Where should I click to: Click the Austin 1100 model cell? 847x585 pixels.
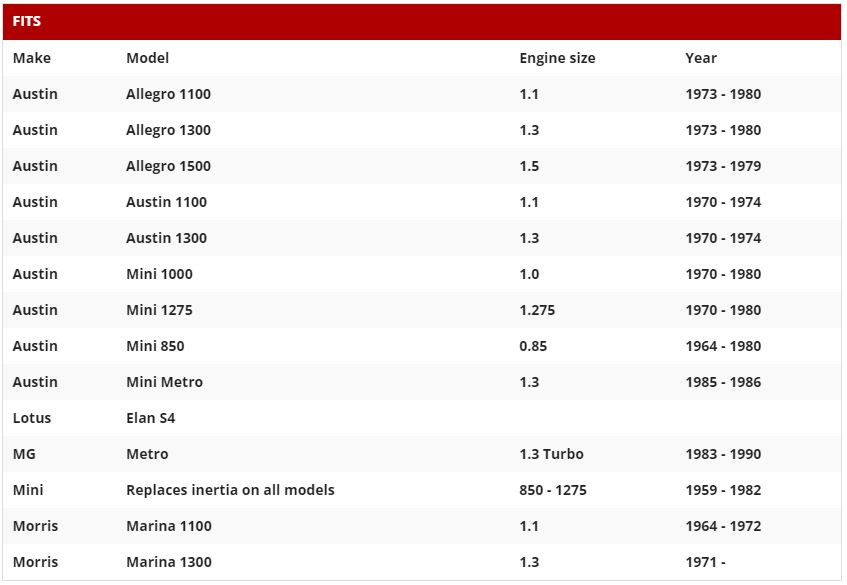click(x=166, y=202)
